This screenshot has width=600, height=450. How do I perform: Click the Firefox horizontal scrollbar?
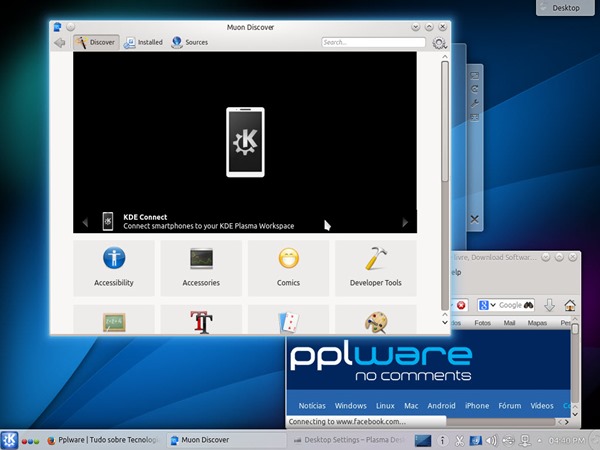tap(501, 422)
